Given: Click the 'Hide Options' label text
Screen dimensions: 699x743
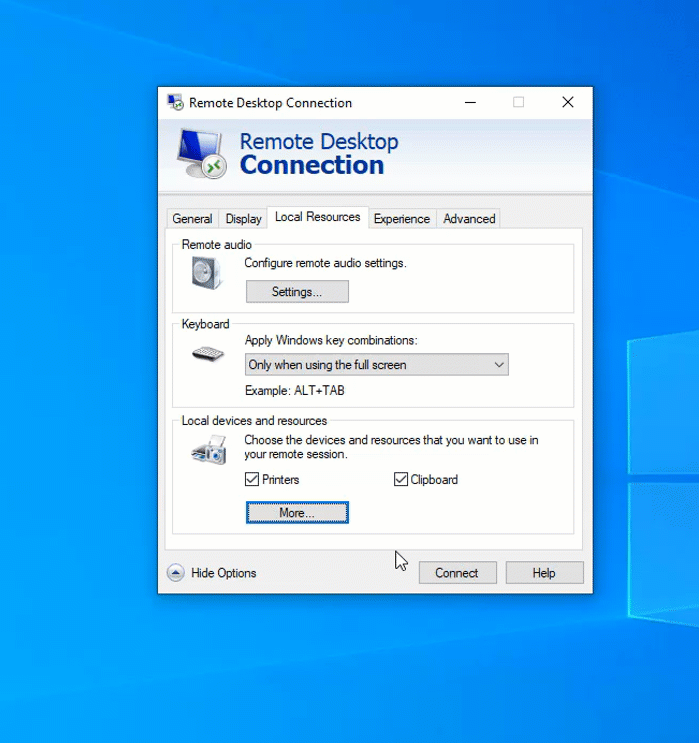Looking at the screenshot, I should 224,573.
